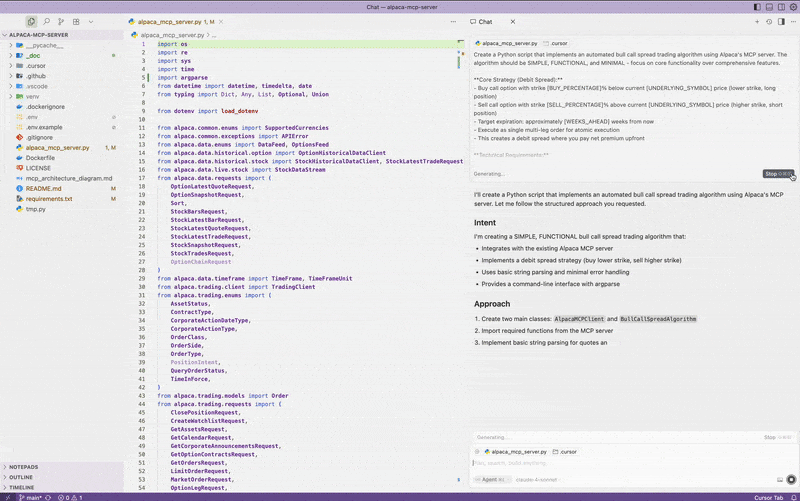Screen dimensions: 800x501
Task: Select alpaca_mcp_server.py in the explorer tree
Action: 61,147
